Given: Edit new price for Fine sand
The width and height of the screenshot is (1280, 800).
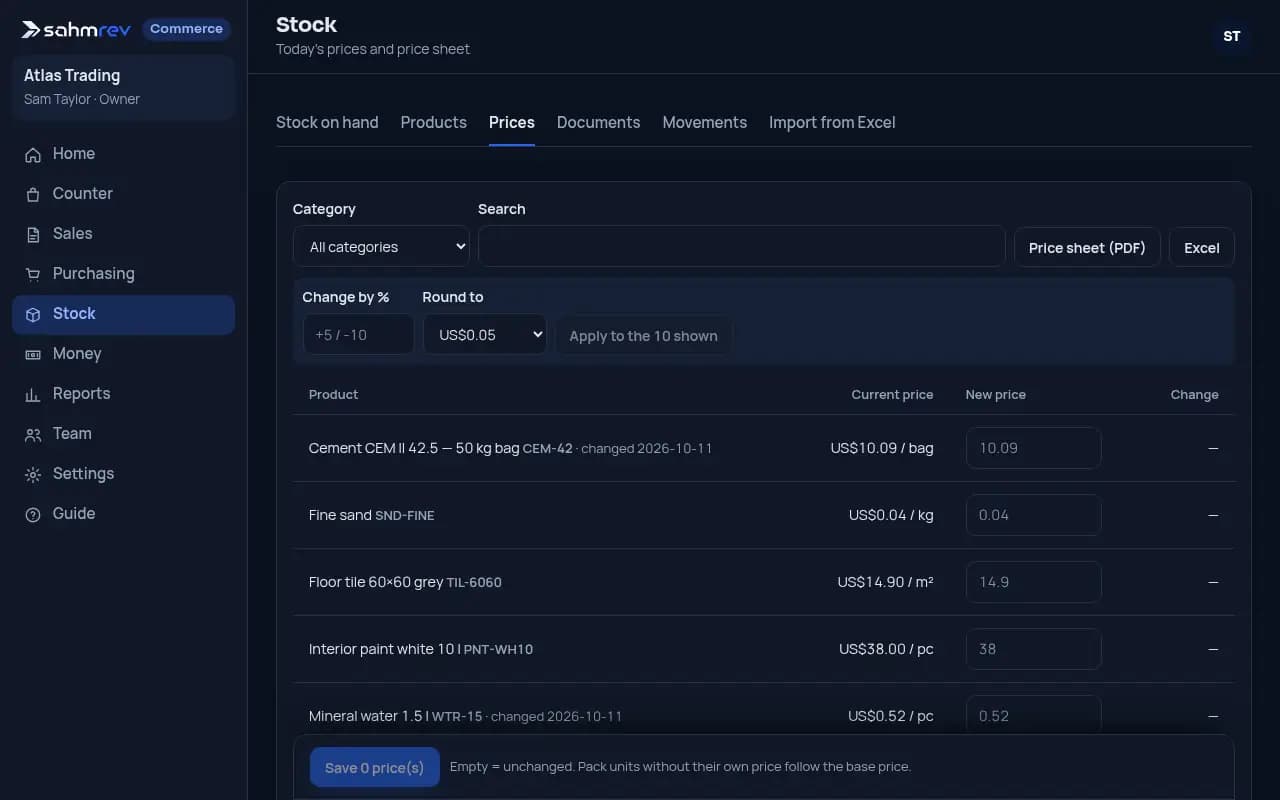Looking at the screenshot, I should pos(1034,515).
